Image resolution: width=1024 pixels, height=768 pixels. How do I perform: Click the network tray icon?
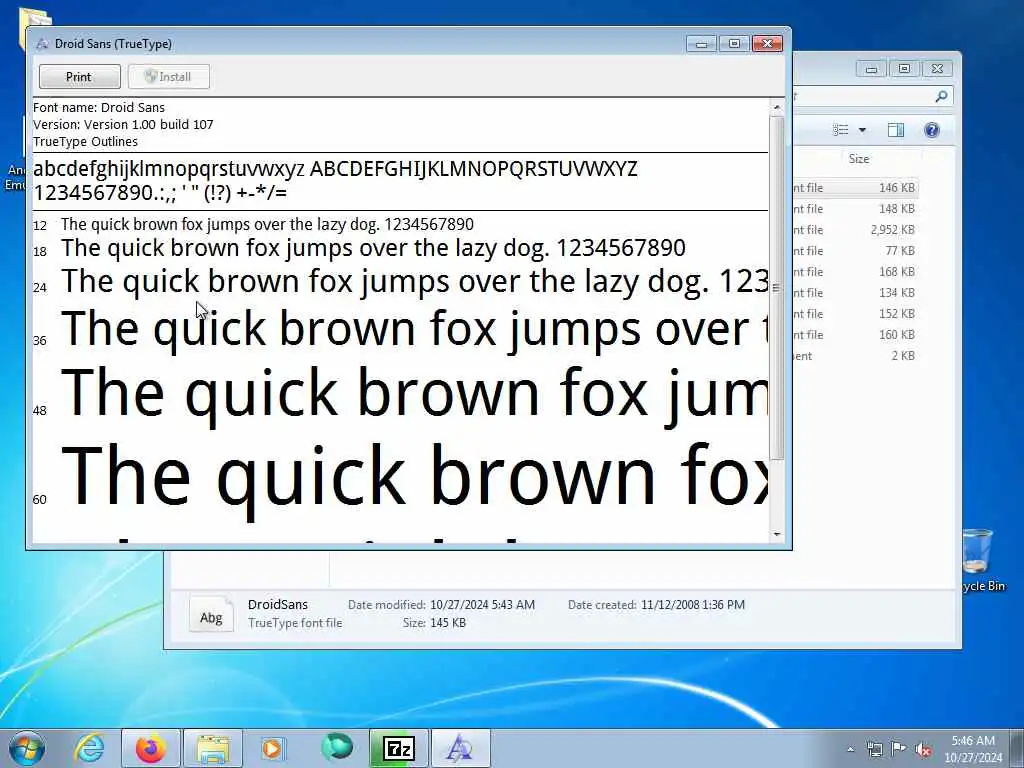coord(874,750)
